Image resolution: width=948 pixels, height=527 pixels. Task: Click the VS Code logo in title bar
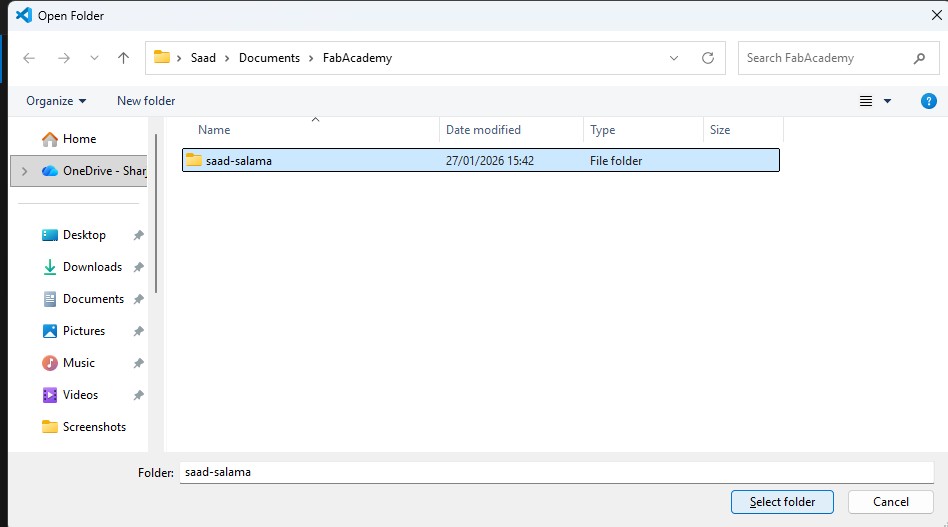click(x=24, y=15)
